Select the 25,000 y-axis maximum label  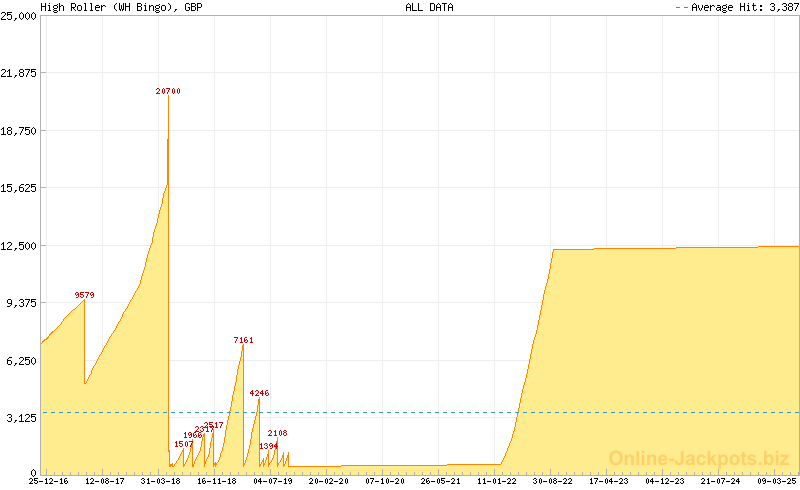coord(20,17)
